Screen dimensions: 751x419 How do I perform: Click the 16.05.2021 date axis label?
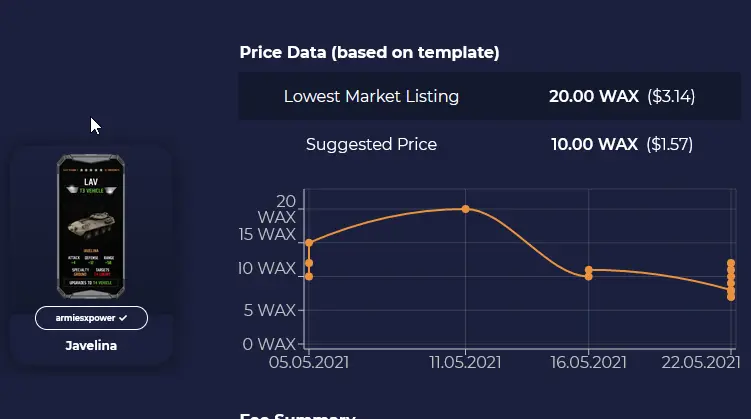[x=588, y=362]
